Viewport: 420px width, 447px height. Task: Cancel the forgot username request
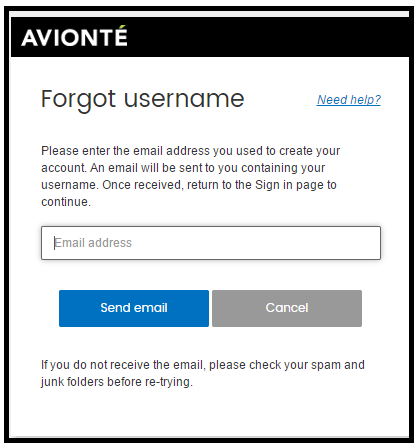(x=287, y=308)
